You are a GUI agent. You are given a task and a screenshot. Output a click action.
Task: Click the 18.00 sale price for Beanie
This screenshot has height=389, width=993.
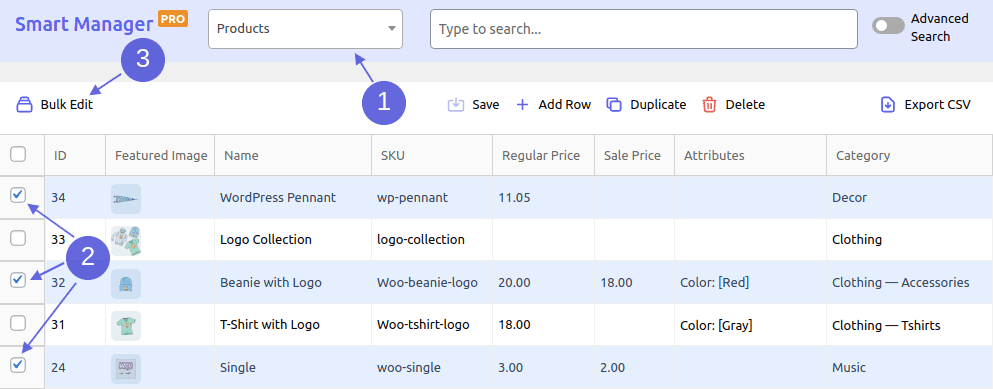click(635, 283)
